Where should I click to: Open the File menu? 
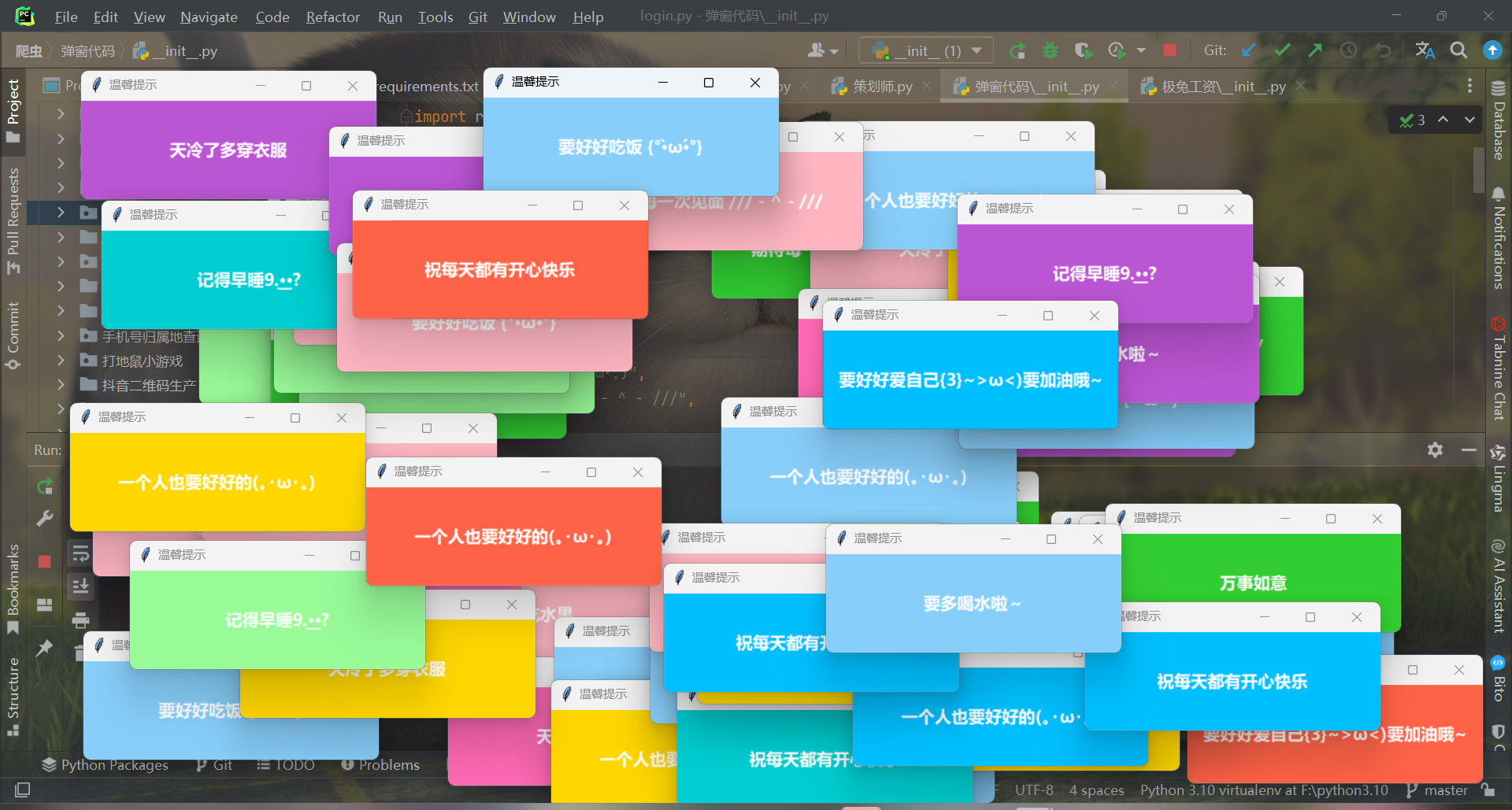[66, 17]
